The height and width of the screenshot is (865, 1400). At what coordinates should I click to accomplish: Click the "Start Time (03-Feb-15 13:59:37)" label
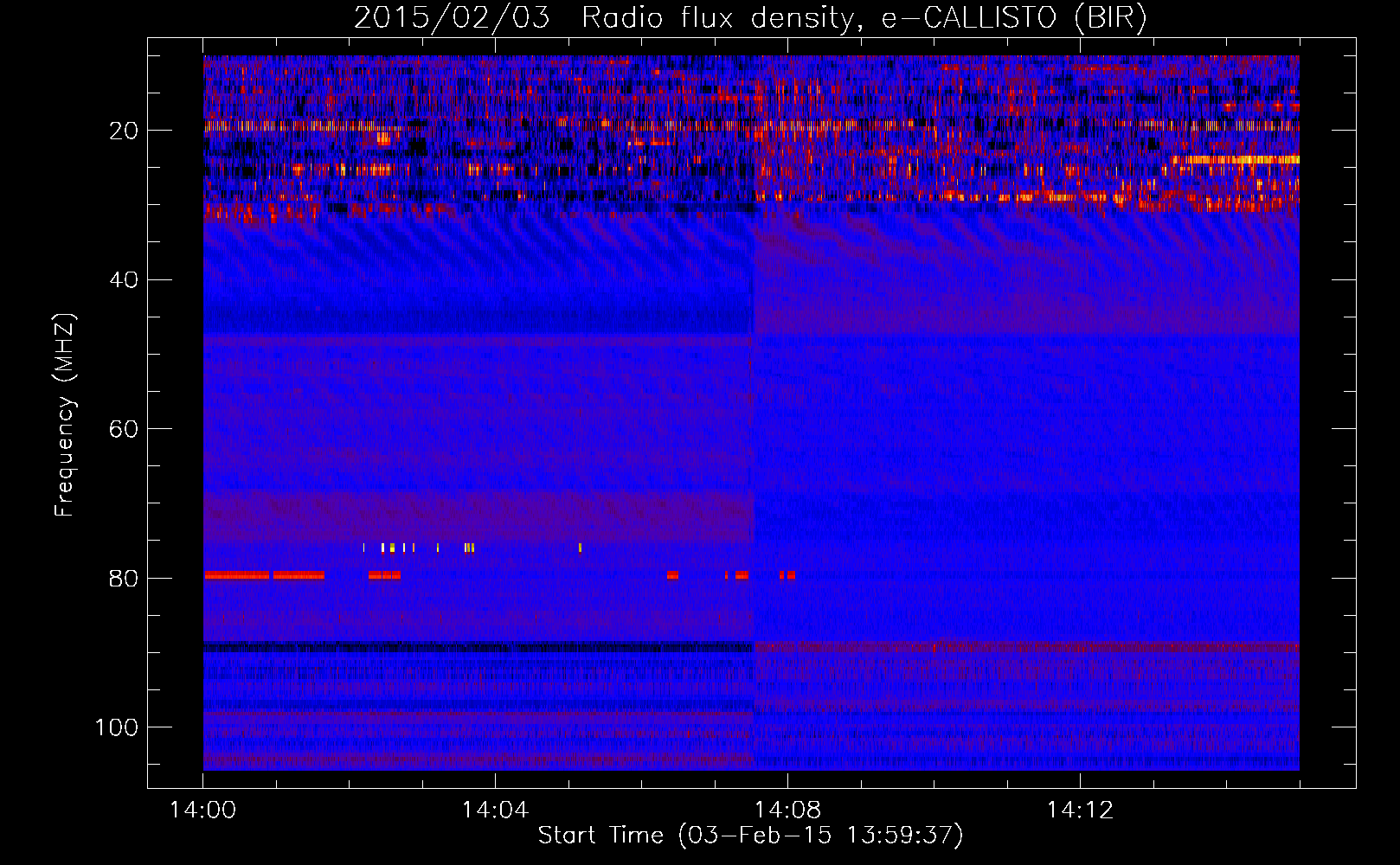coord(750,836)
